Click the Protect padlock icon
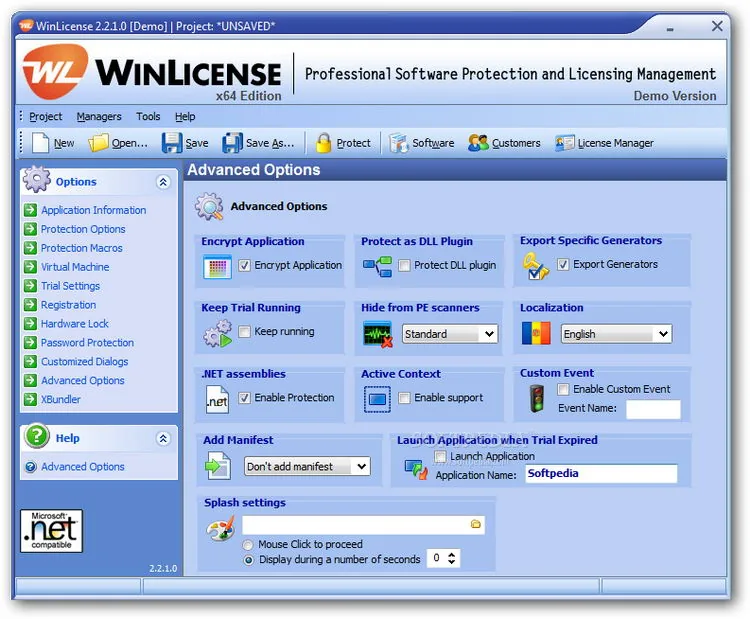This screenshot has height=619, width=750. point(324,143)
